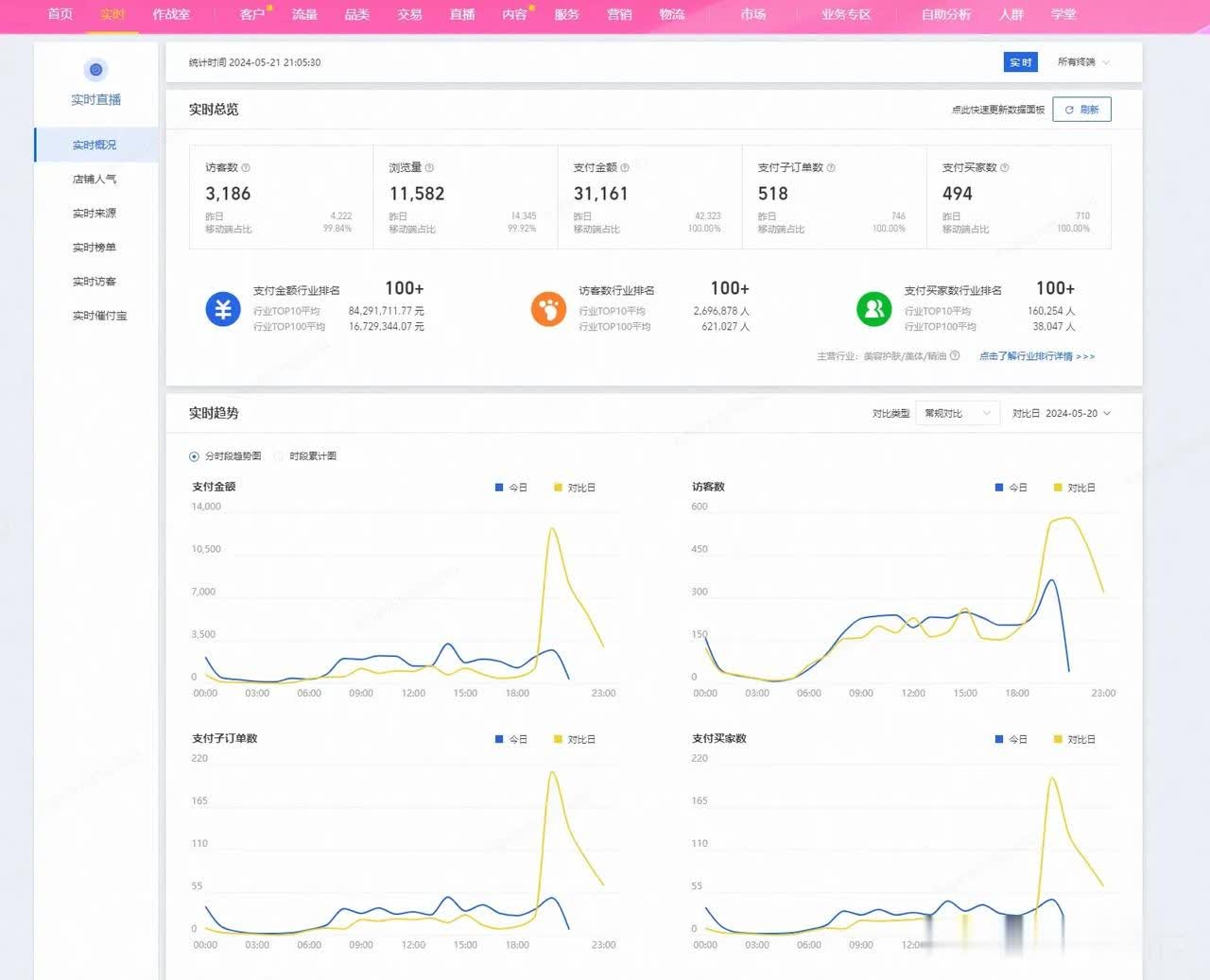
Task: Click the 统计时间 2024-05-21 21:05:30 text
Action: tap(254, 62)
